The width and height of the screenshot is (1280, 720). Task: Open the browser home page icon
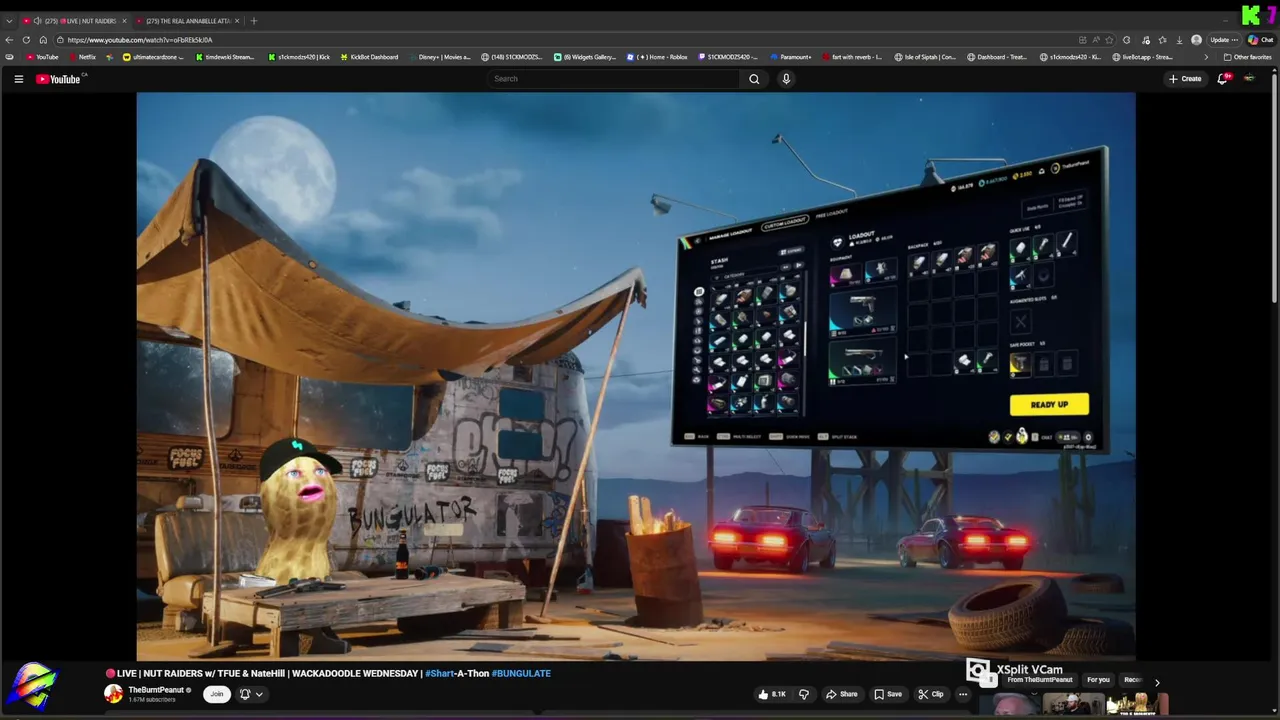click(43, 40)
